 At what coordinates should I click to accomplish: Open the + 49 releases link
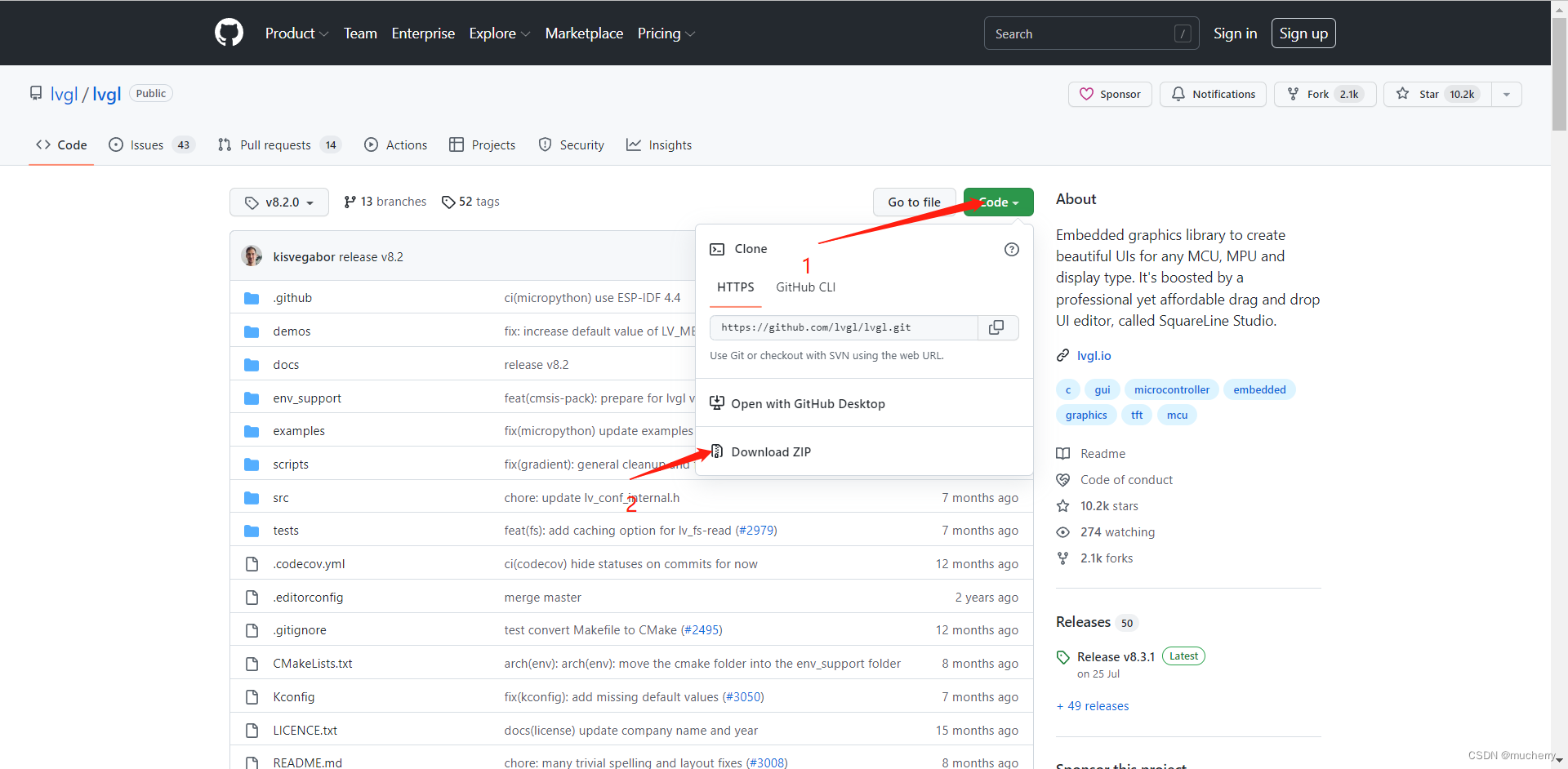tap(1093, 706)
